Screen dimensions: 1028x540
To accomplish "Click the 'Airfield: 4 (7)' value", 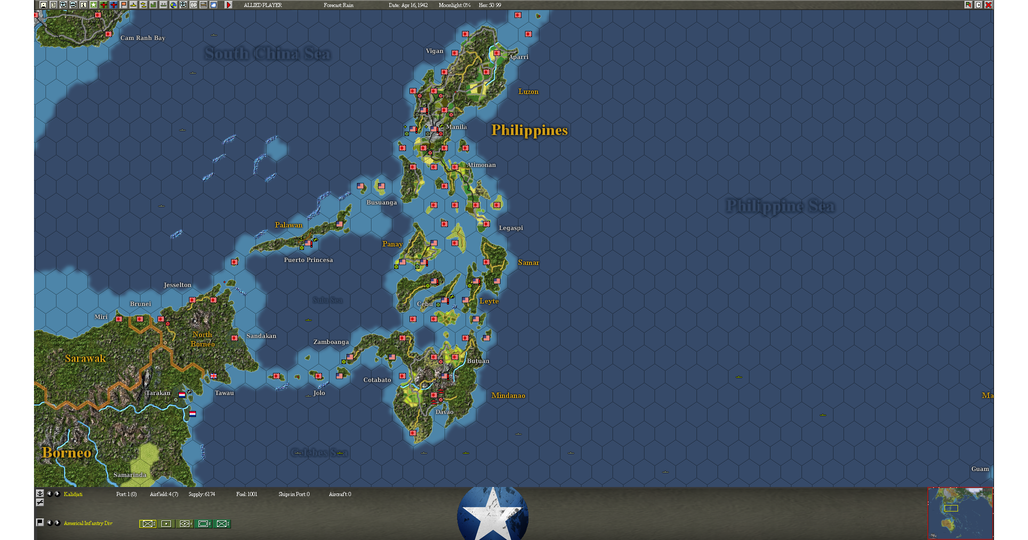I will 164,494.
